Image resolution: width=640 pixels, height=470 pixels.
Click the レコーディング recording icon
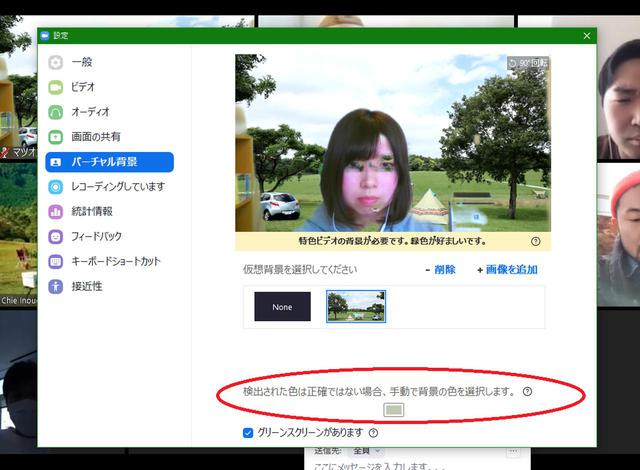[x=56, y=187]
